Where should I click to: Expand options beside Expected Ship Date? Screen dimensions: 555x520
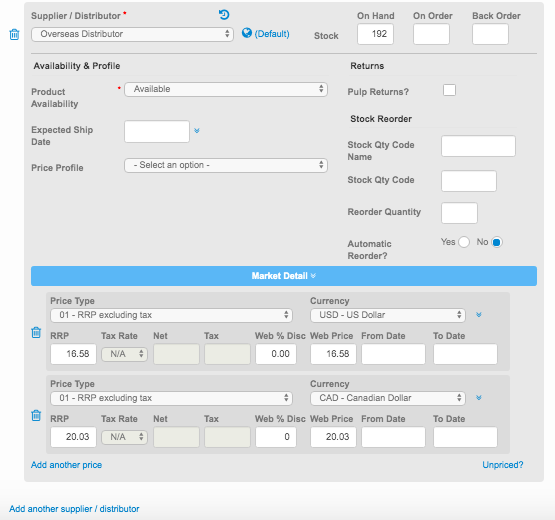tap(197, 131)
